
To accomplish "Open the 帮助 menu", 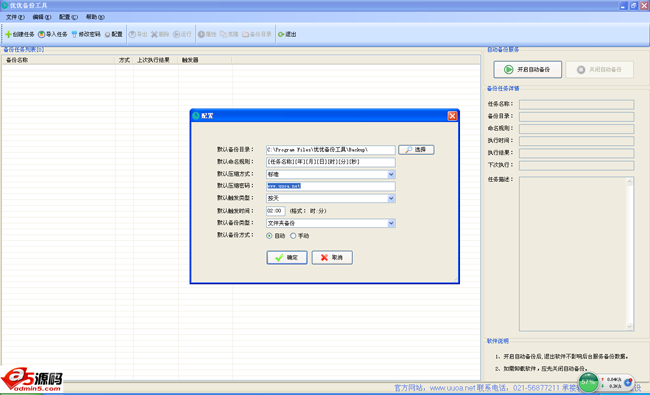I will pyautogui.click(x=95, y=17).
